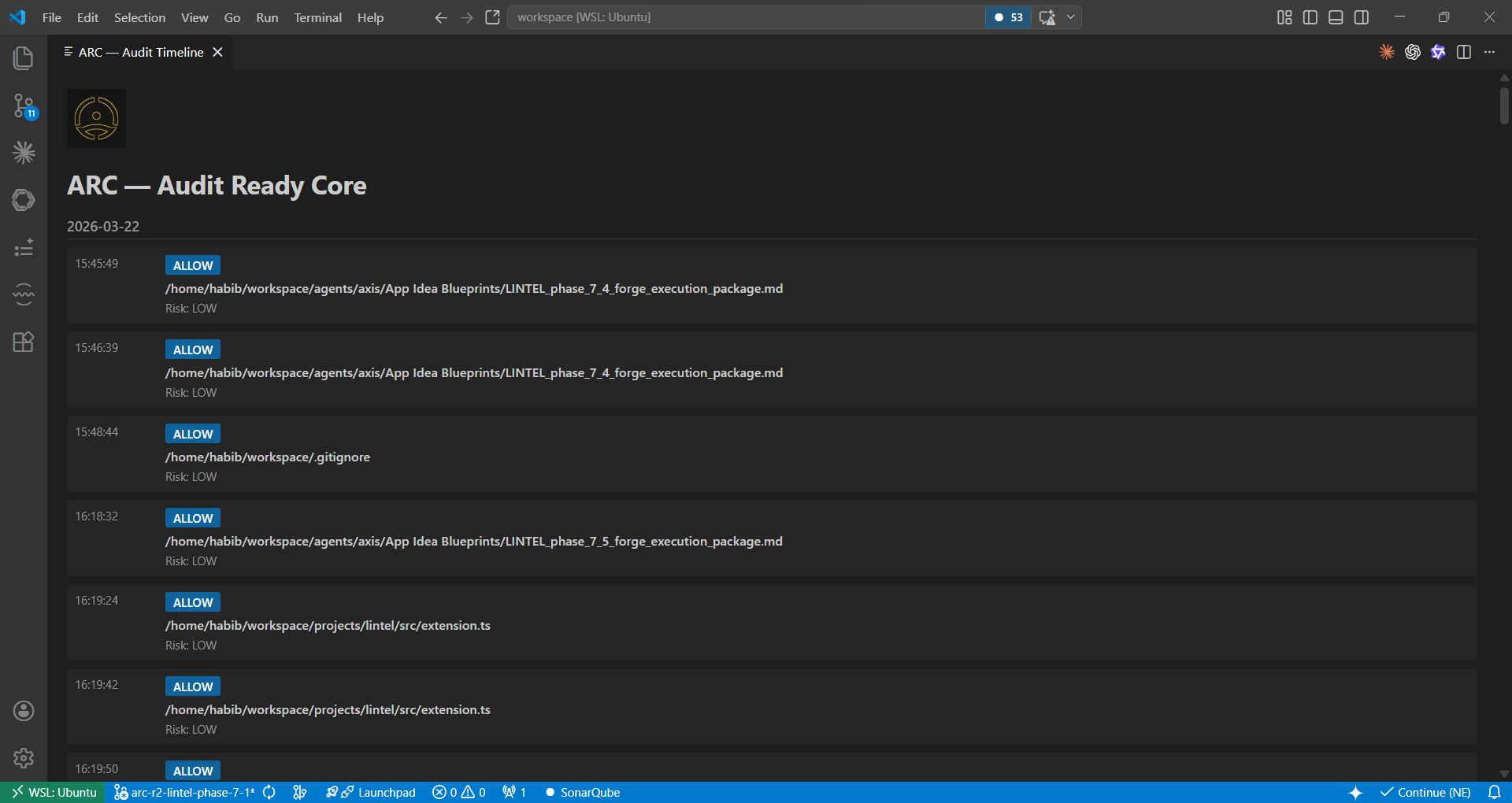
Task: Toggle the bottom panel visibility
Action: [x=1336, y=17]
